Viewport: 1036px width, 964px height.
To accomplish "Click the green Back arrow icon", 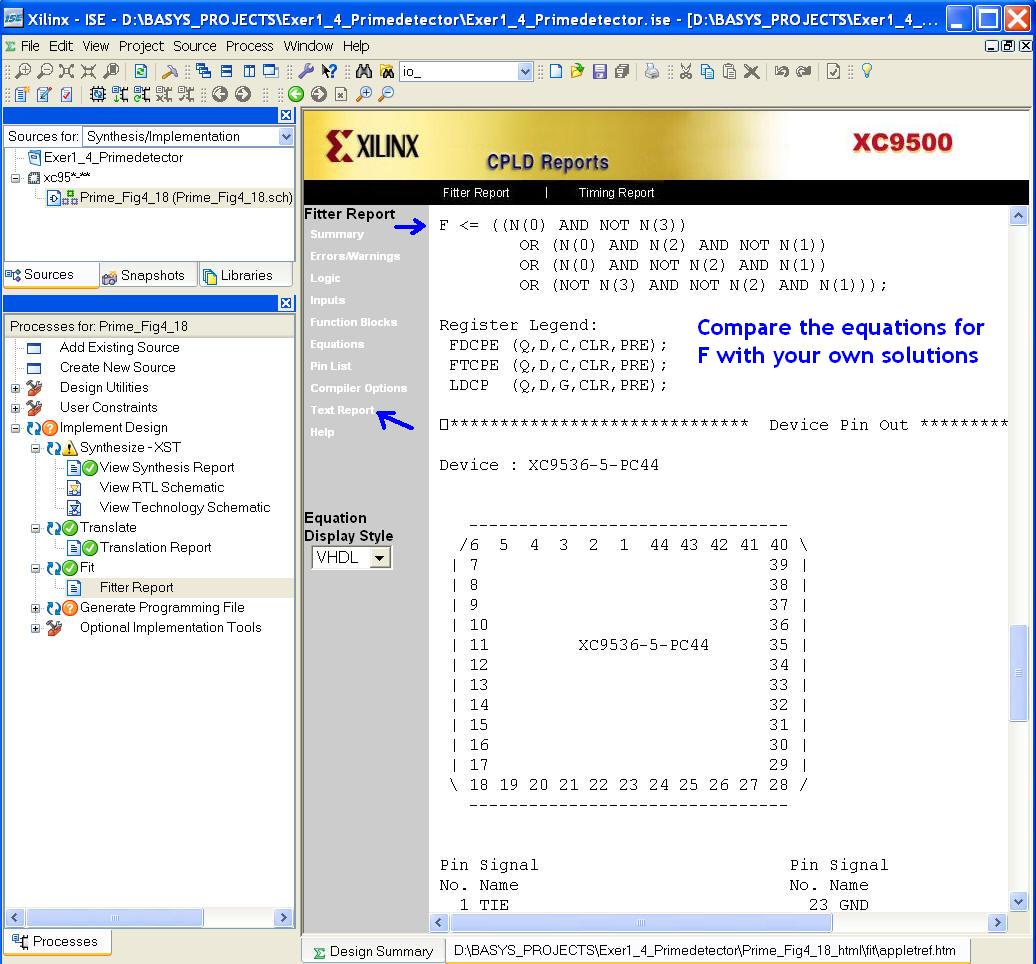I will 295,94.
